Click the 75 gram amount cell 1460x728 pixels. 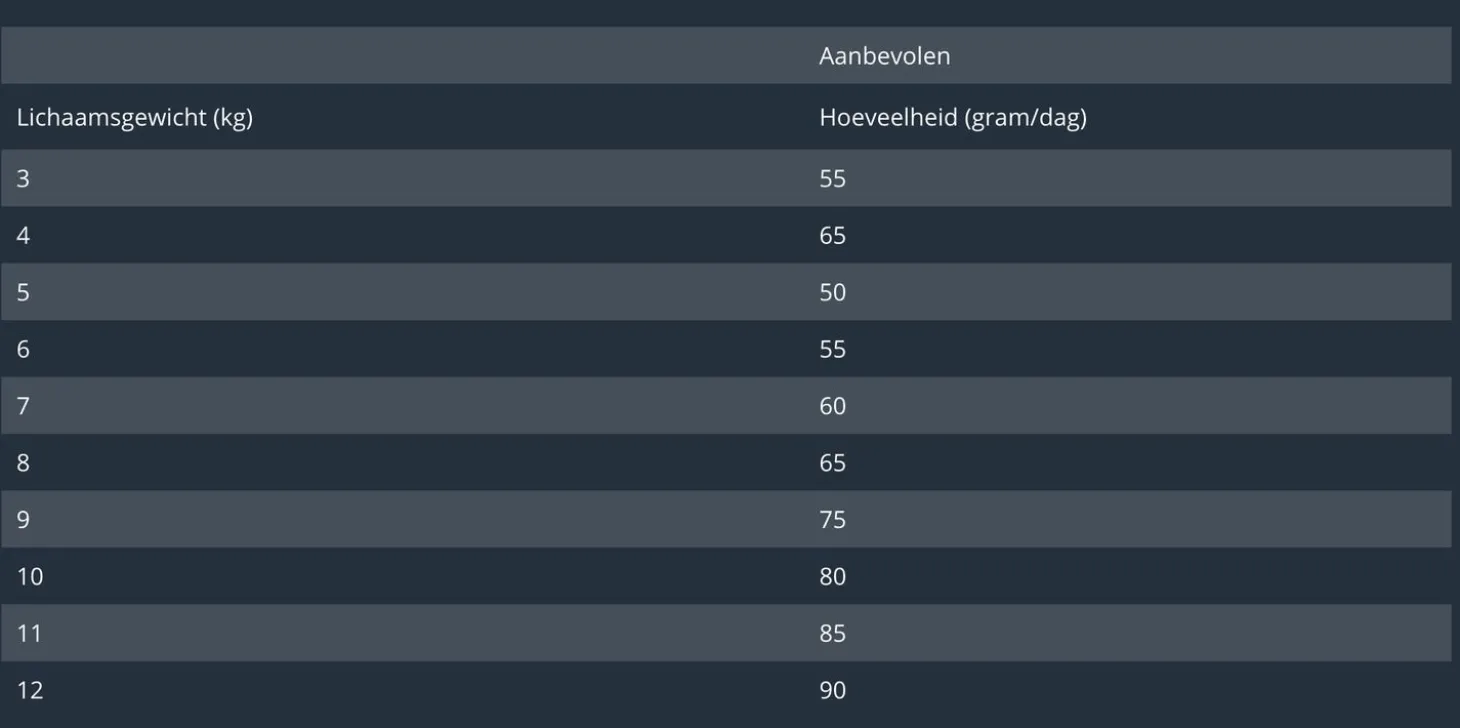[x=832, y=520]
